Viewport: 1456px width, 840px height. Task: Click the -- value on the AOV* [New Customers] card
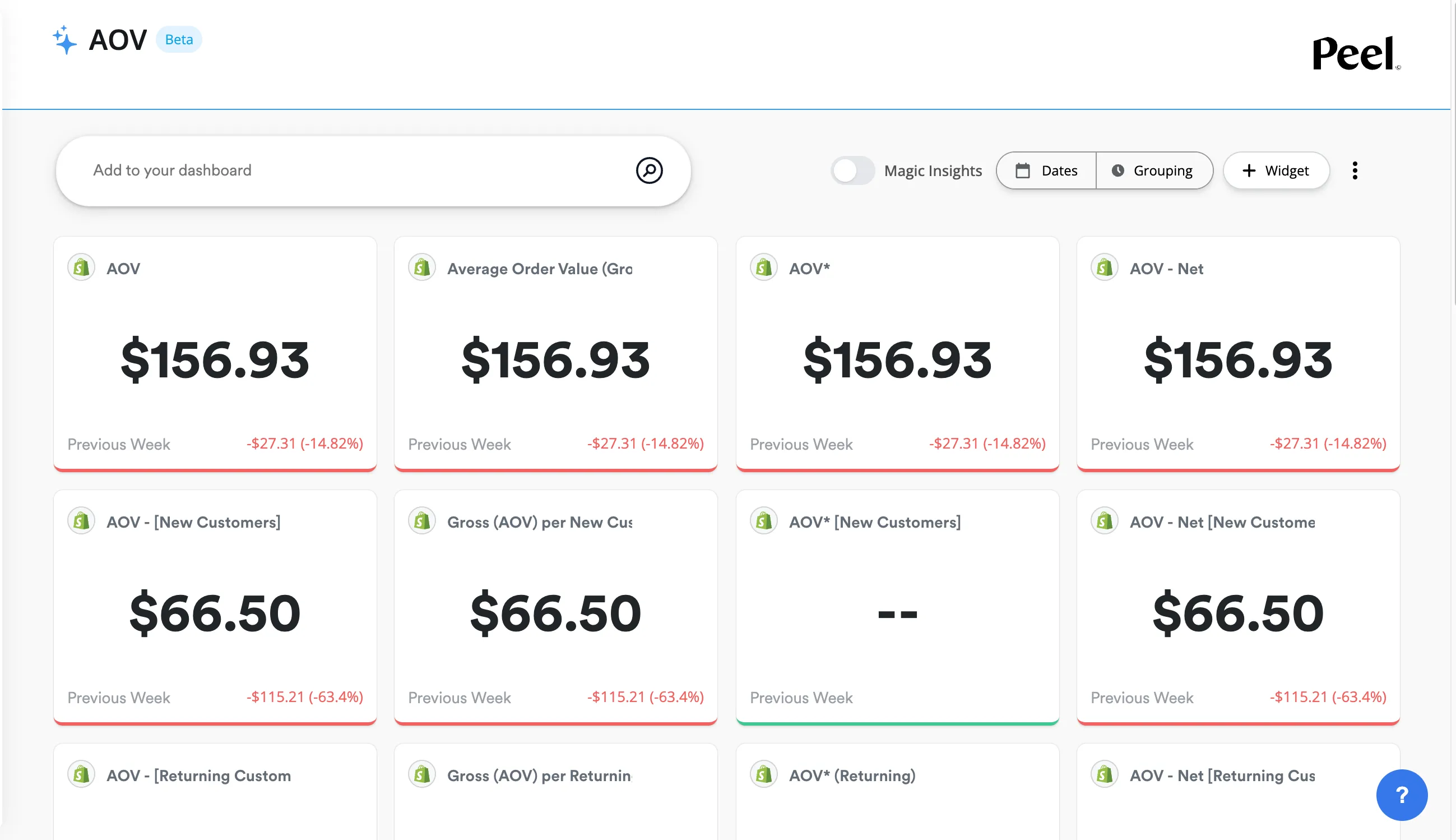(x=897, y=614)
